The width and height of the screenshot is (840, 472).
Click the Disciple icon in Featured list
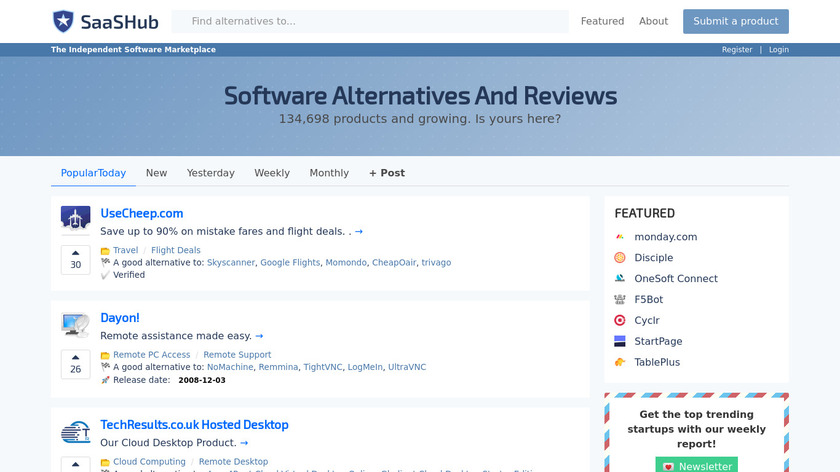tap(621, 258)
